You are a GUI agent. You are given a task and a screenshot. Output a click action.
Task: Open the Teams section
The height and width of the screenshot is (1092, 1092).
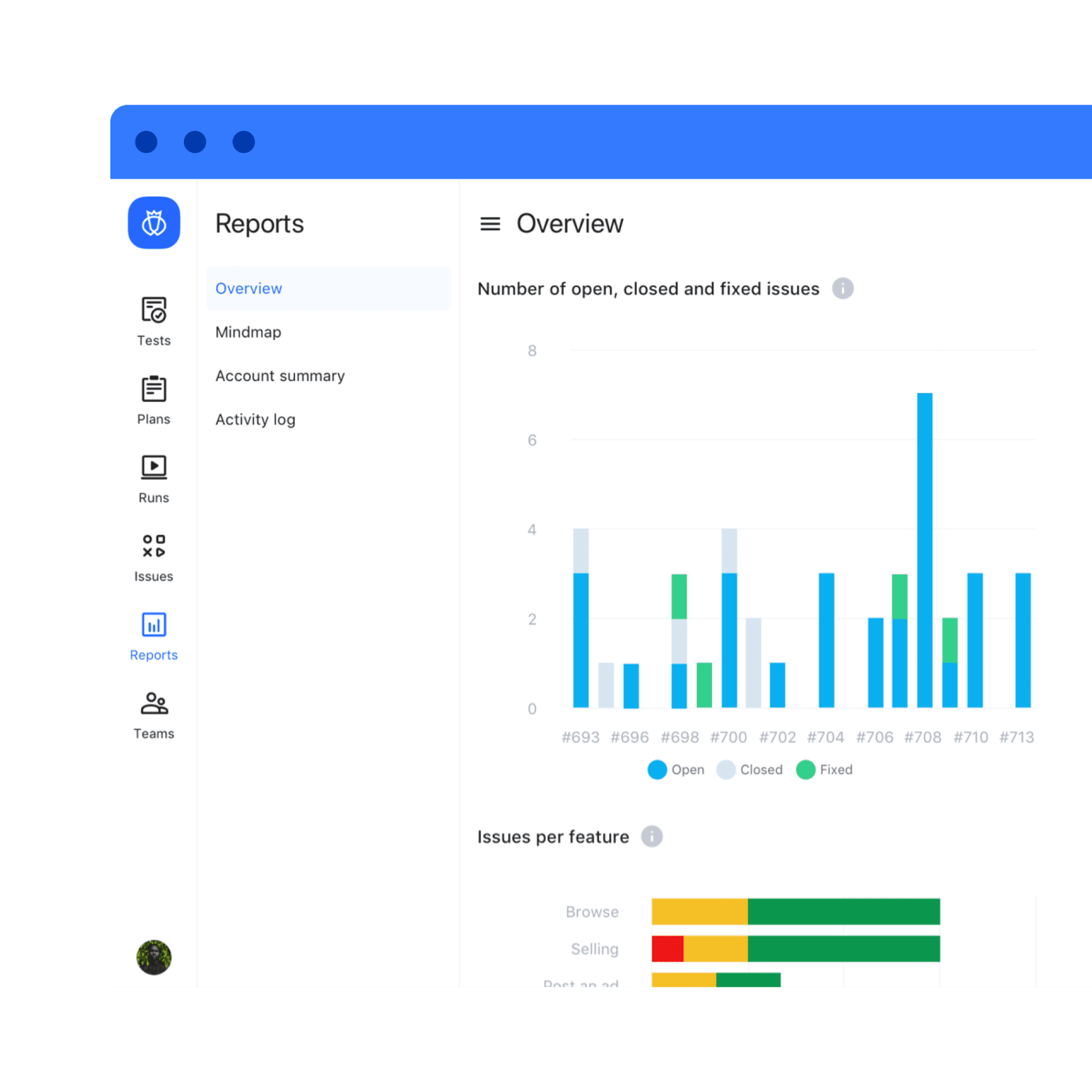coord(153,715)
